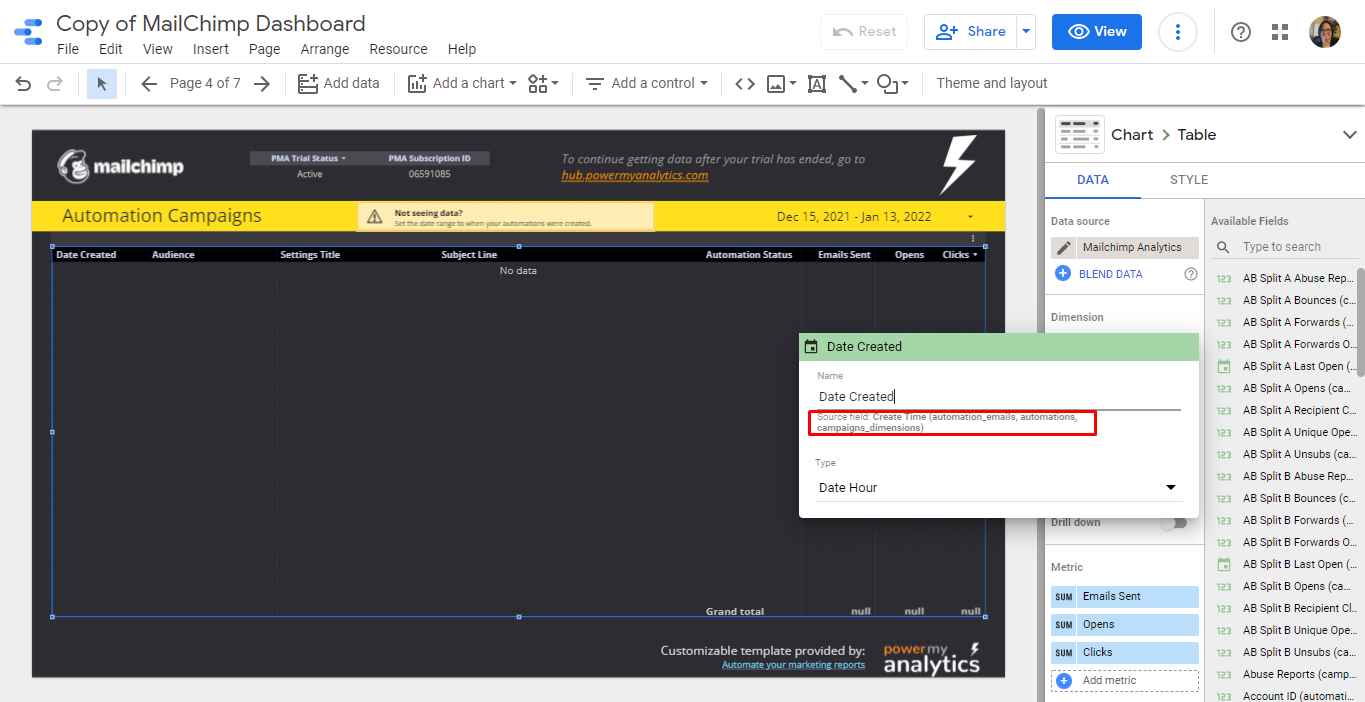Collapse the Chart Table panel chevron
1365x702 pixels.
1352,134
